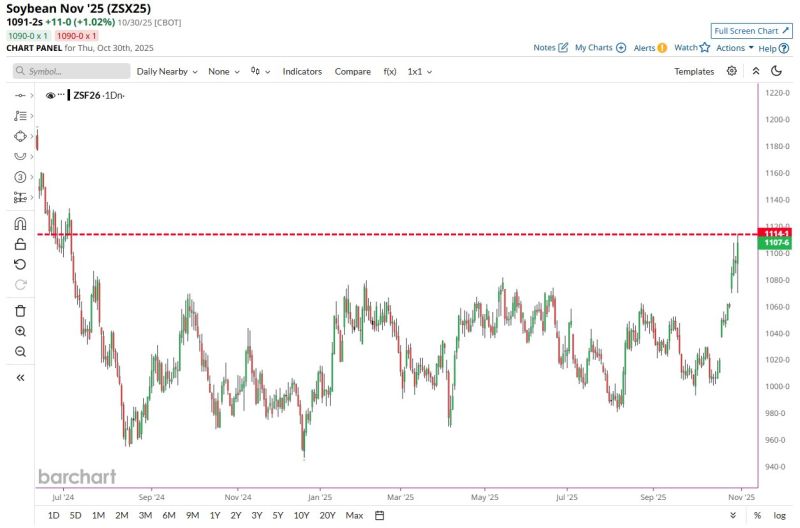This screenshot has height=528, width=800.
Task: Open the Actions dropdown
Action: pyautogui.click(x=735, y=47)
